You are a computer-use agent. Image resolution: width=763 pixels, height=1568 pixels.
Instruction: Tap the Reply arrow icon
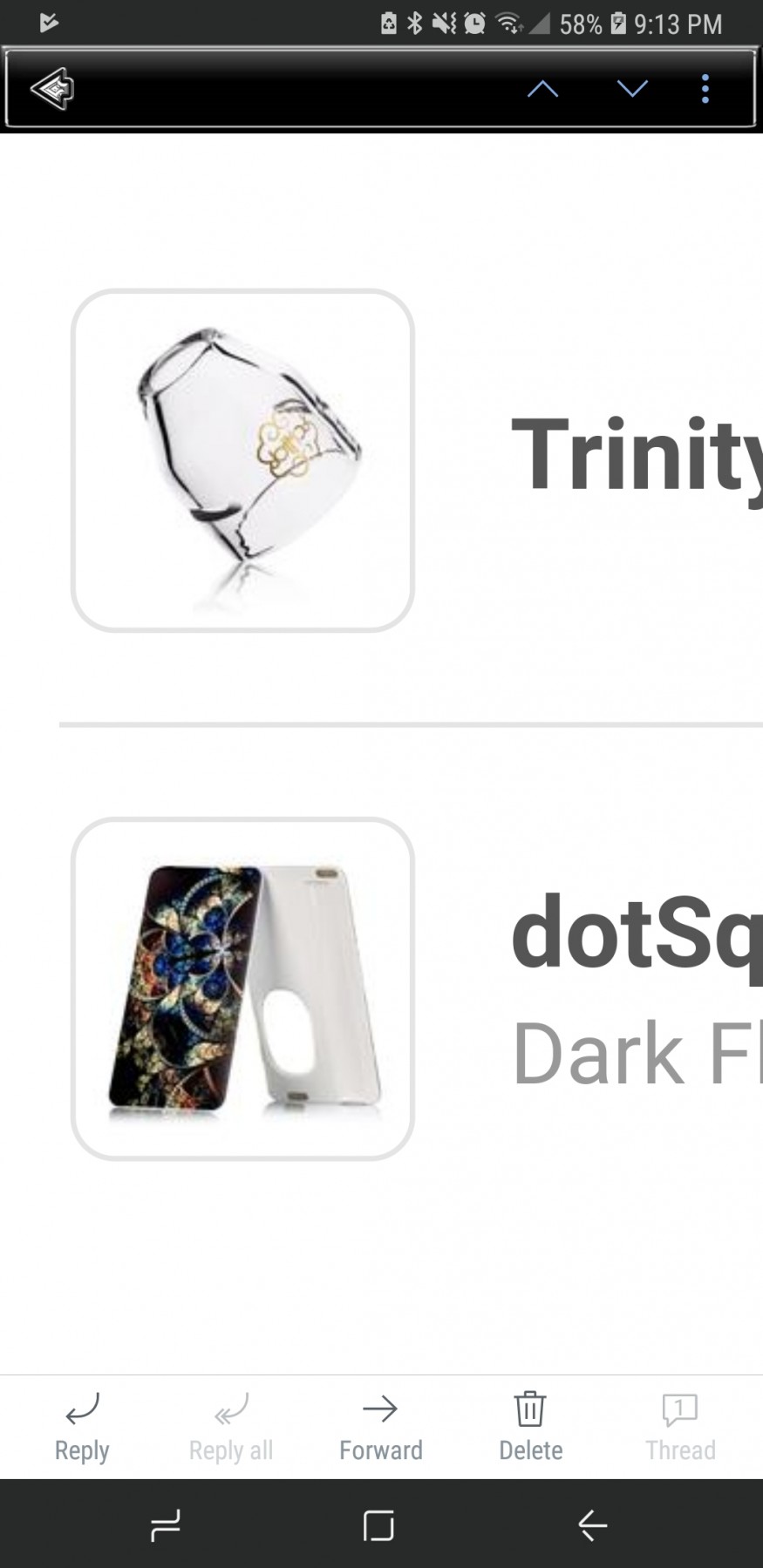(83, 1408)
